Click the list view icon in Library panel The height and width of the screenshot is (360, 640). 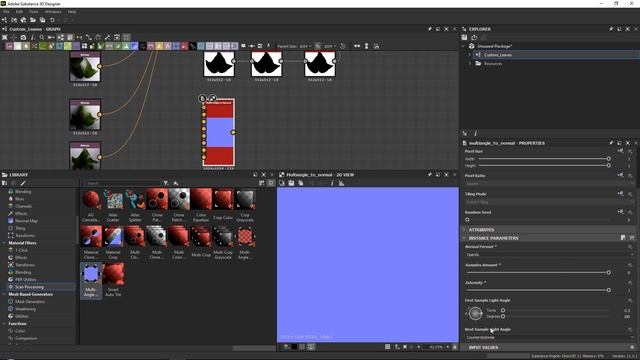[x=262, y=183]
